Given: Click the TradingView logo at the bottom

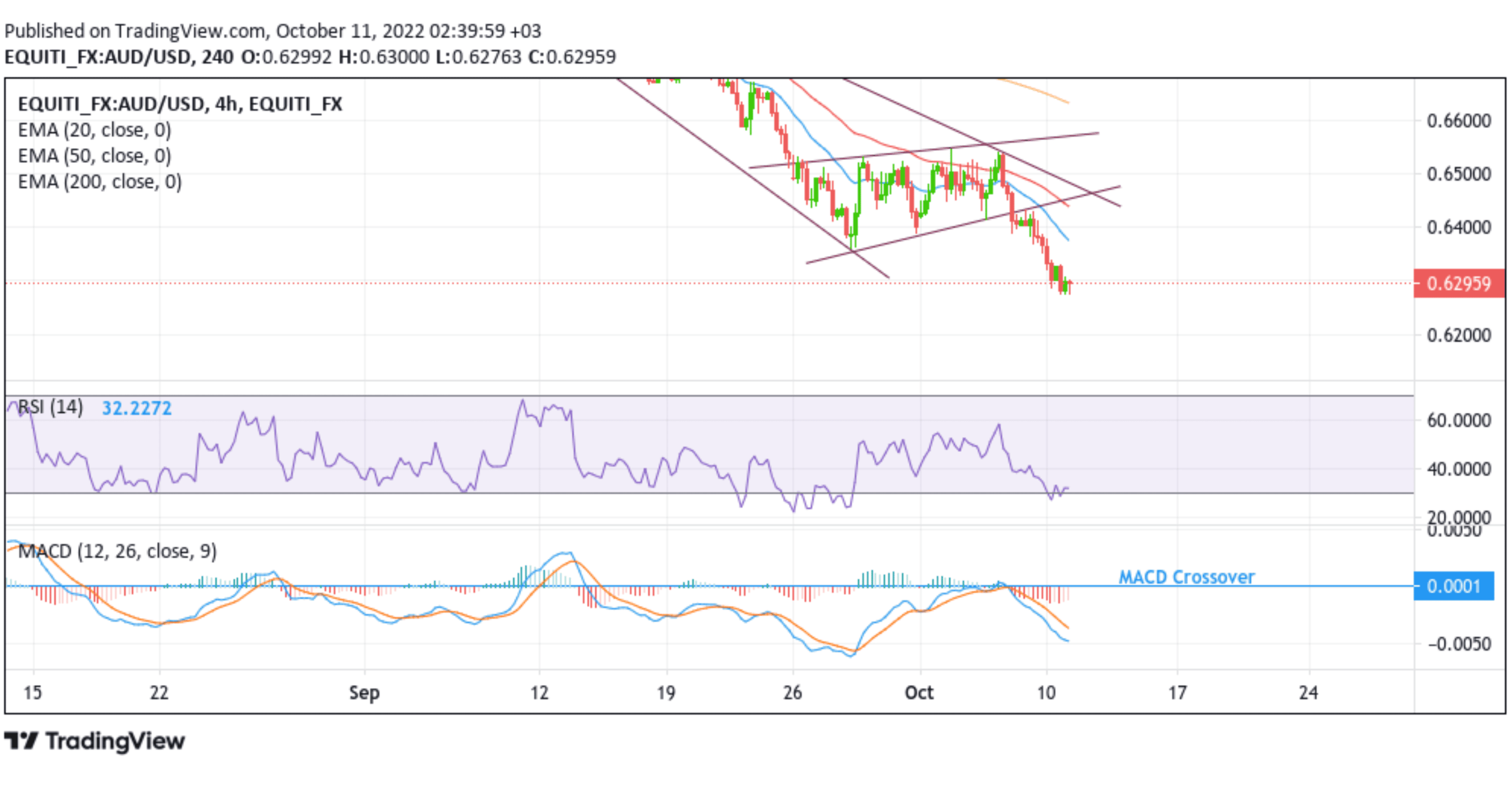Looking at the screenshot, I should (94, 741).
